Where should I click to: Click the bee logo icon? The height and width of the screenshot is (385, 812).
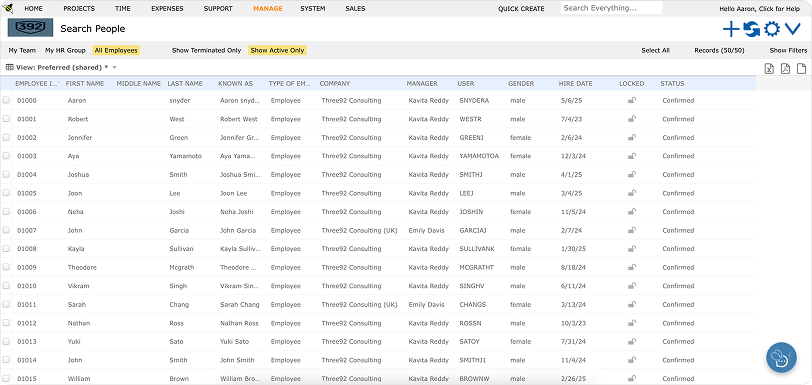coord(8,8)
